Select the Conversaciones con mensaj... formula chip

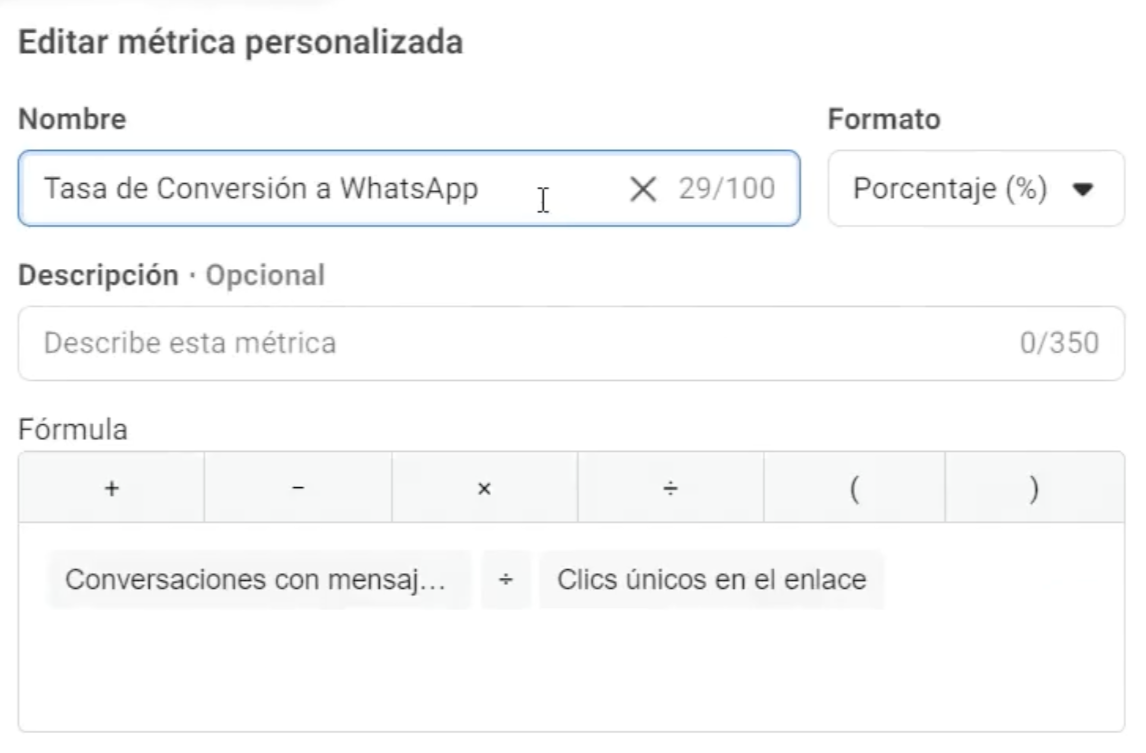(258, 580)
